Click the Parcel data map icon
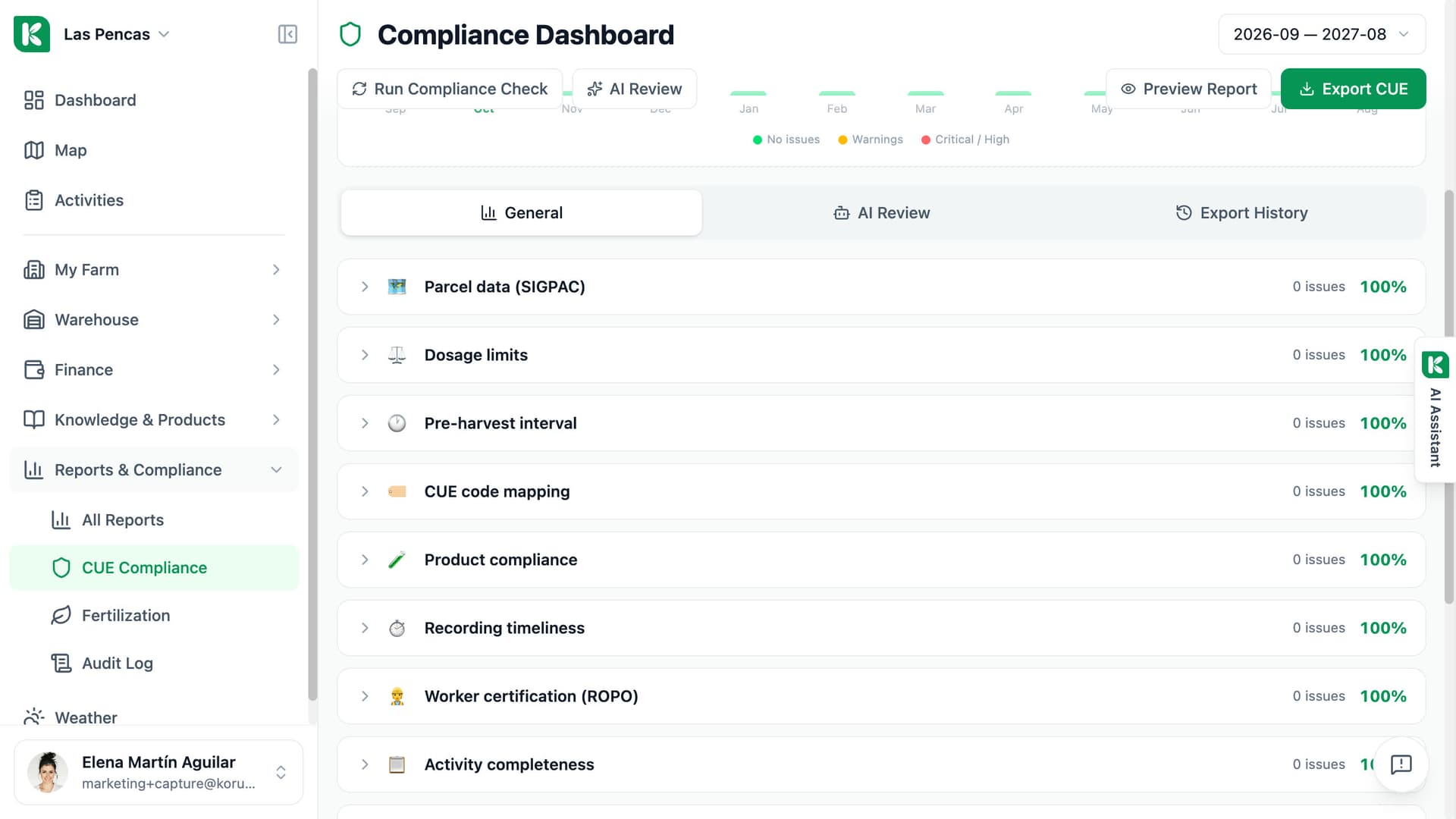This screenshot has width=1456, height=819. [x=397, y=287]
